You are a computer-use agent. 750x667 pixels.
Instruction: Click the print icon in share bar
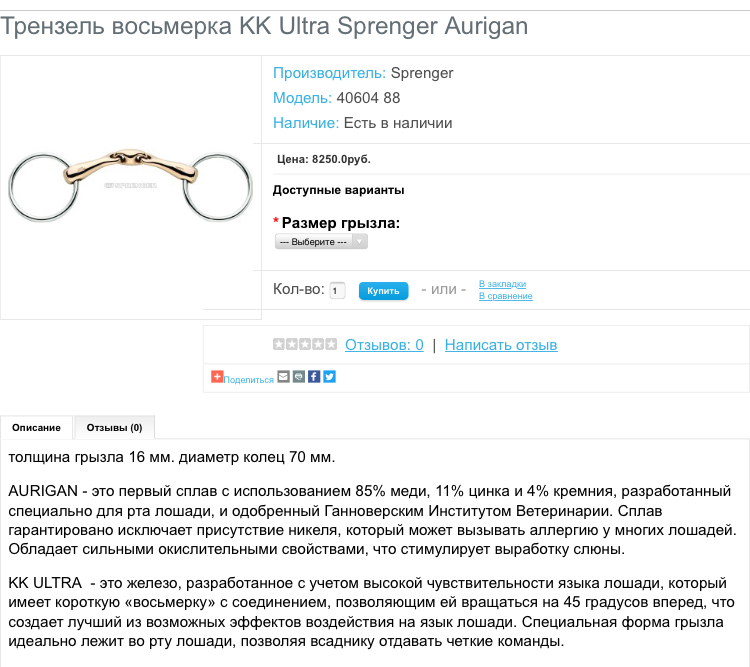click(x=299, y=377)
